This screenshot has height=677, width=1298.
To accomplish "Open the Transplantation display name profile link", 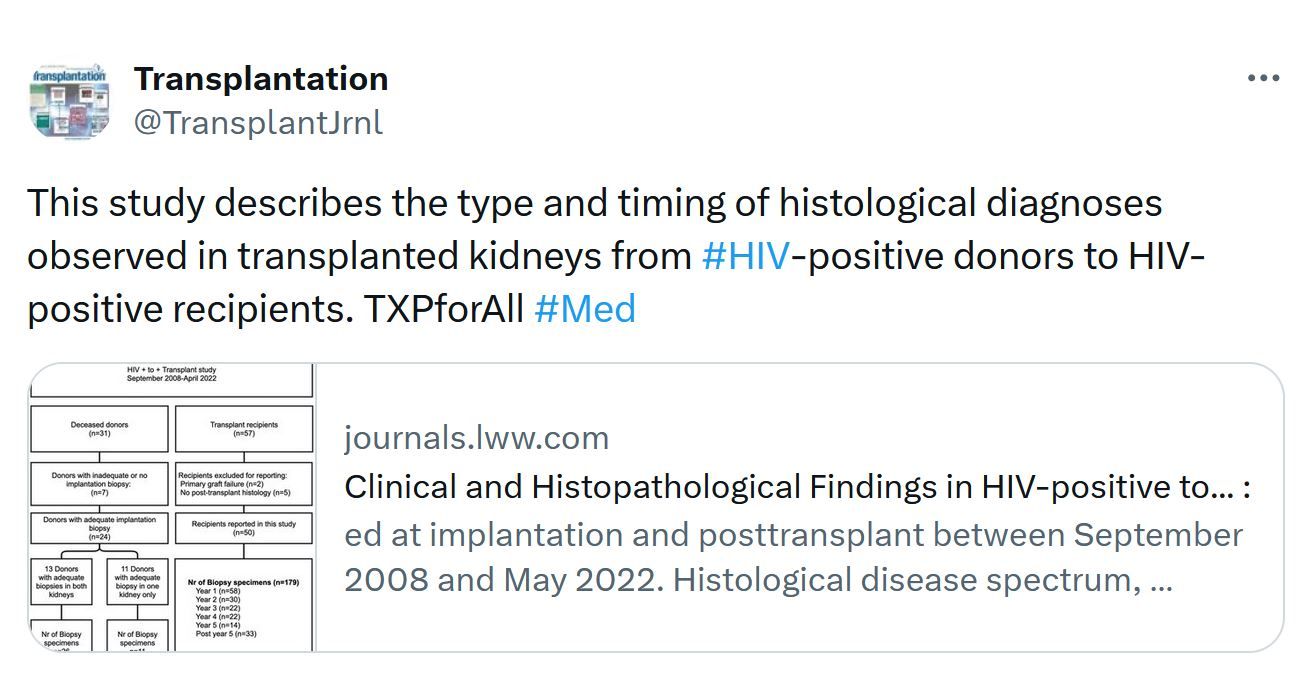I will pos(261,78).
